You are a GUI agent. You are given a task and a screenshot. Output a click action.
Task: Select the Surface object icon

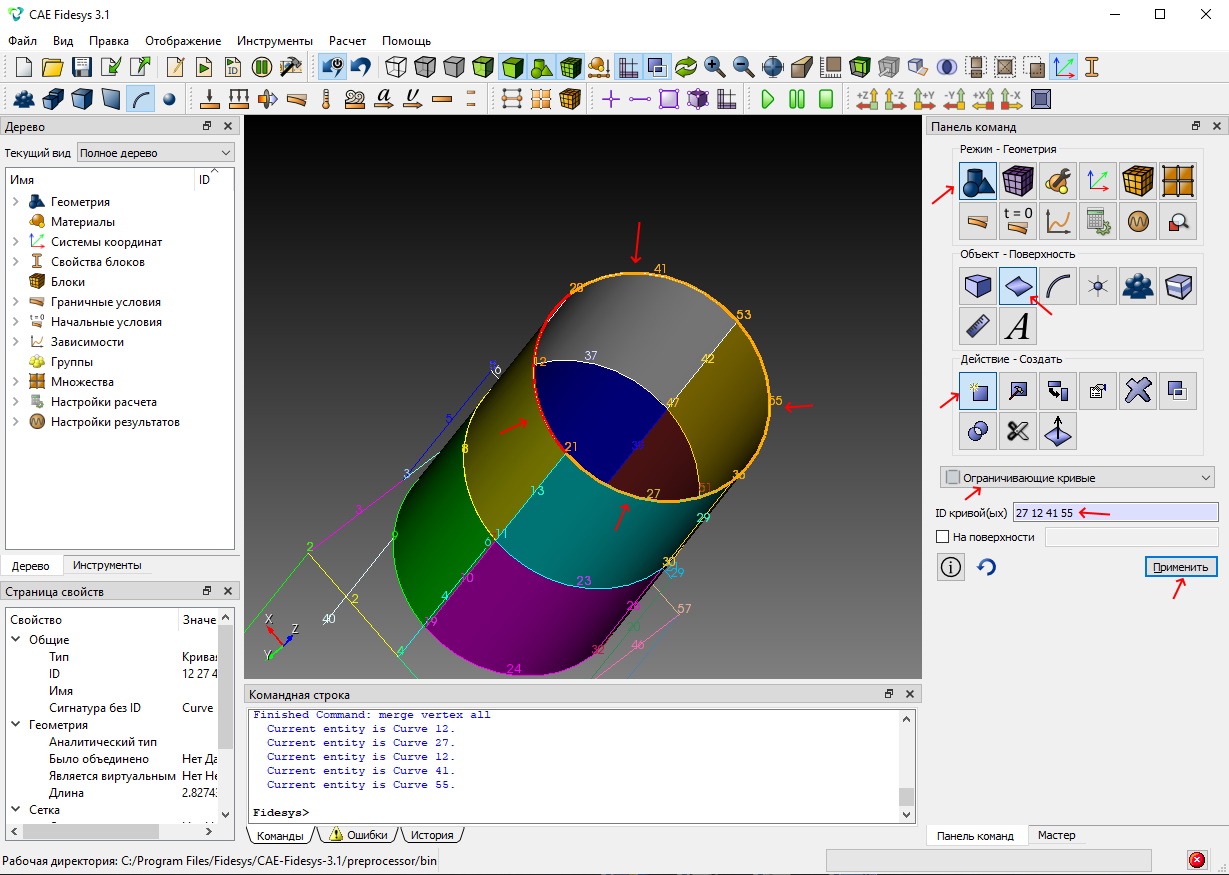click(1018, 286)
